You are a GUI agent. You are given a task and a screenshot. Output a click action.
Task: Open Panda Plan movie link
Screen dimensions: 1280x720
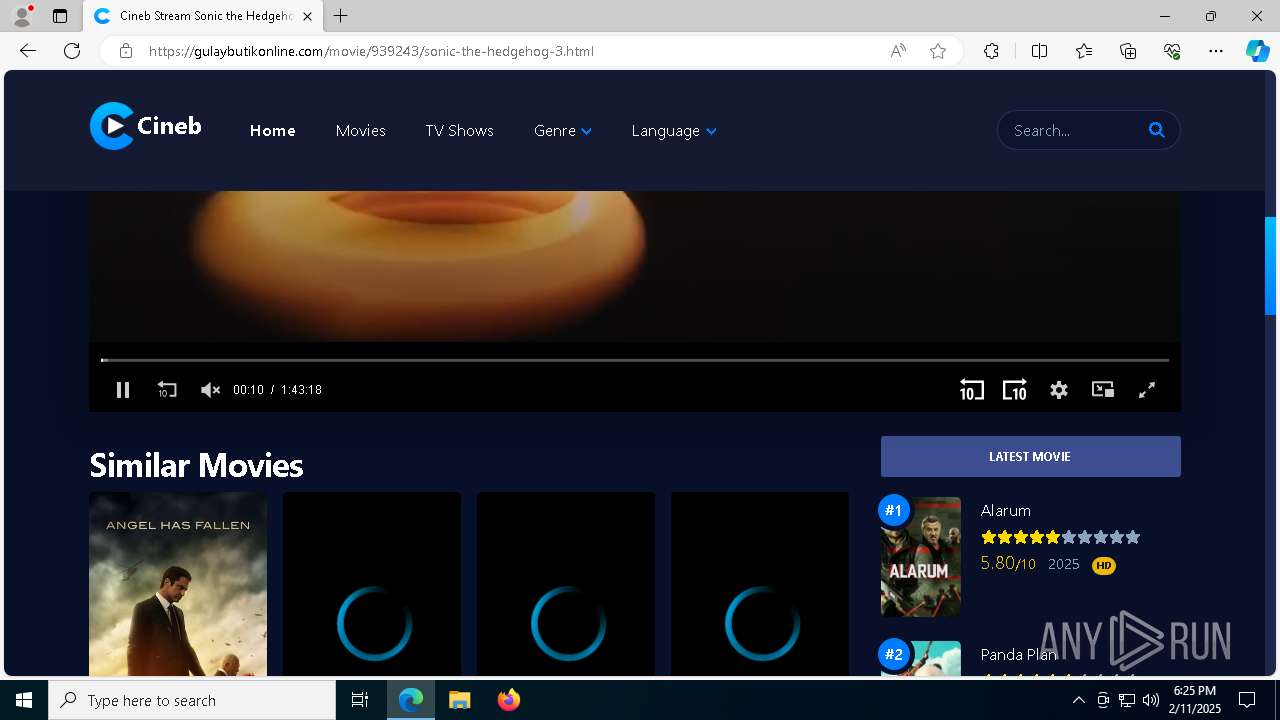coord(1019,654)
